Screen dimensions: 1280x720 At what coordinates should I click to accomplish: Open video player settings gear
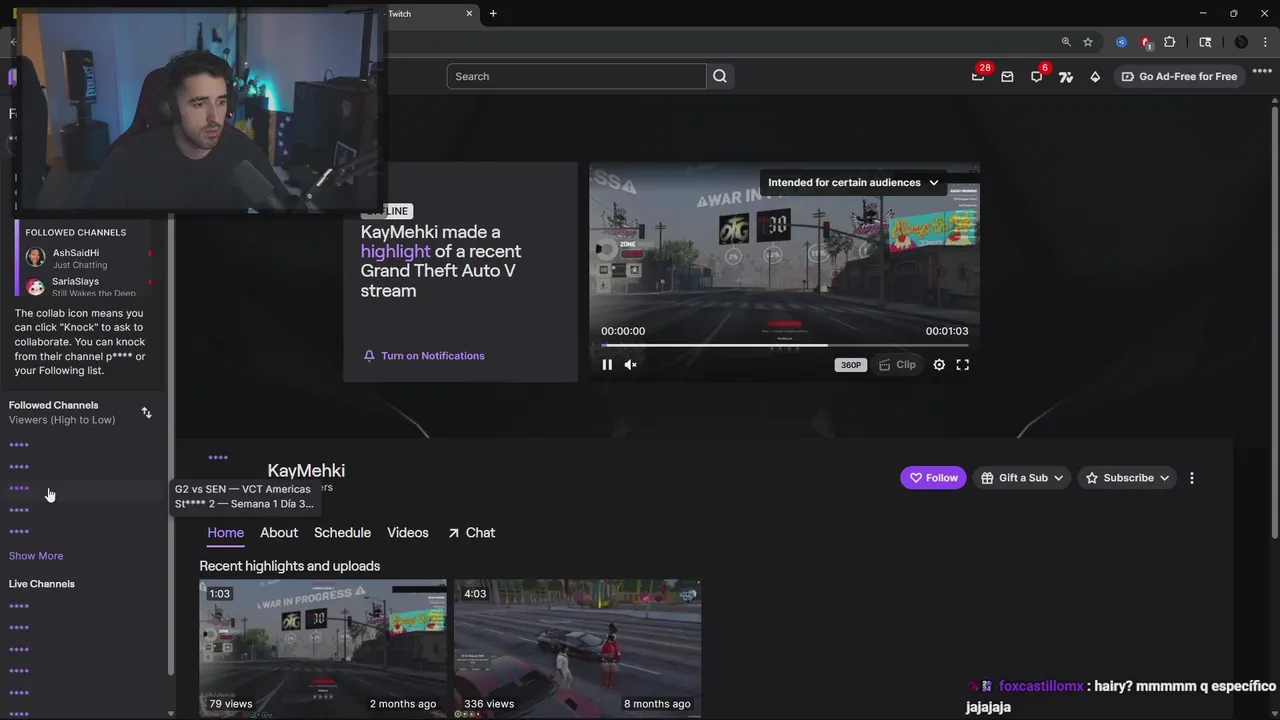(x=939, y=365)
